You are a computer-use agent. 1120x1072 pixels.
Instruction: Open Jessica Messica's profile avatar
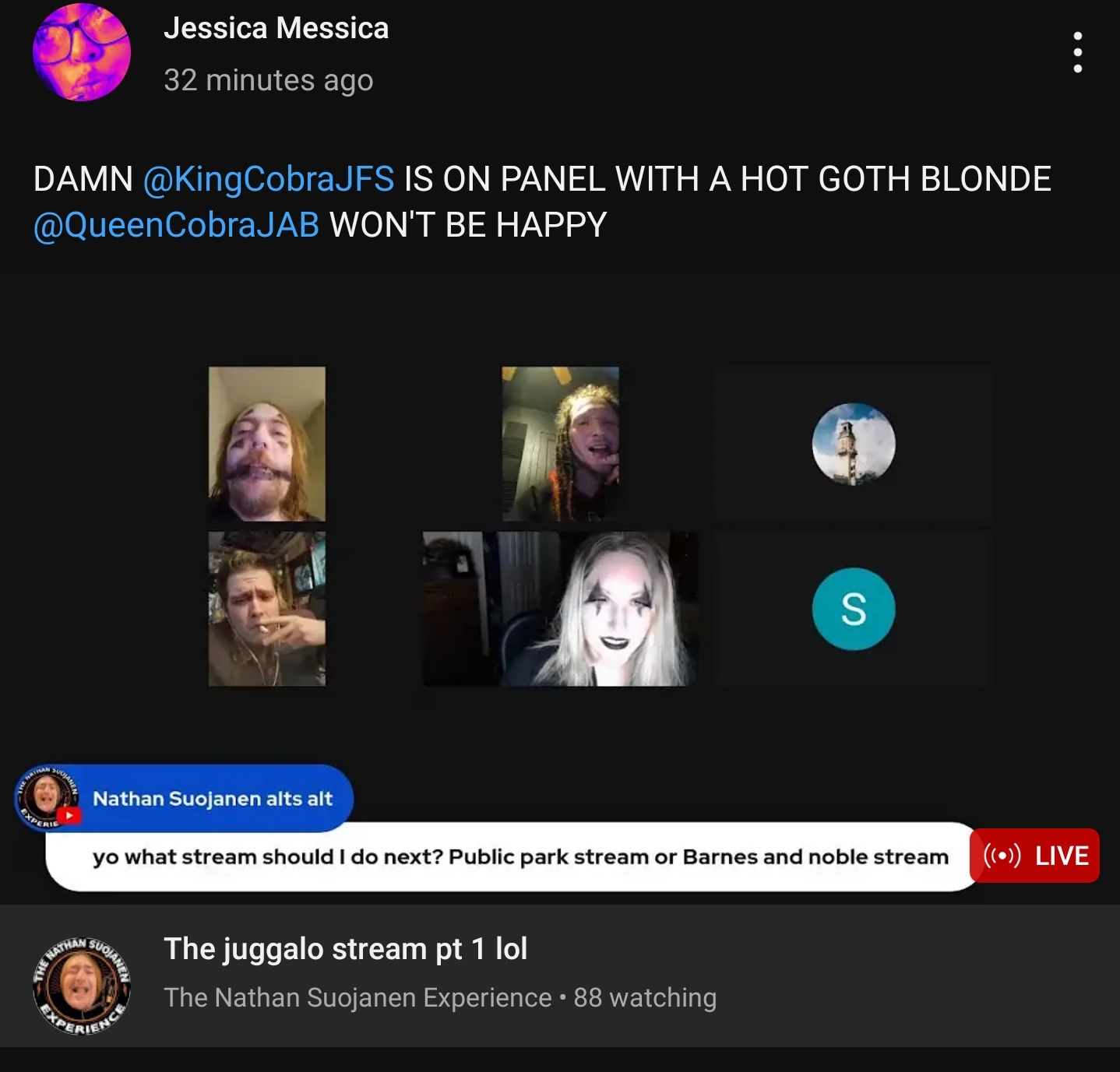click(x=82, y=52)
